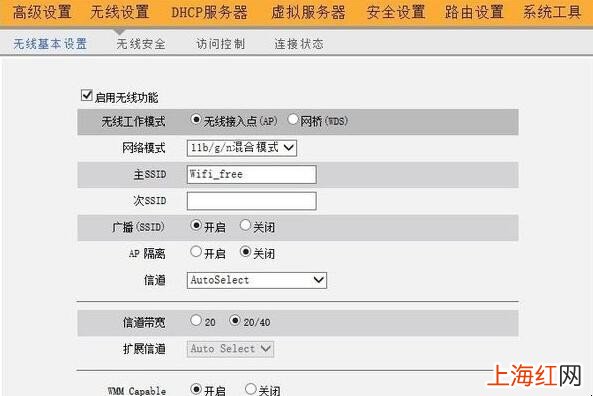Select 关闭 for AP 隔离

[x=245, y=252]
